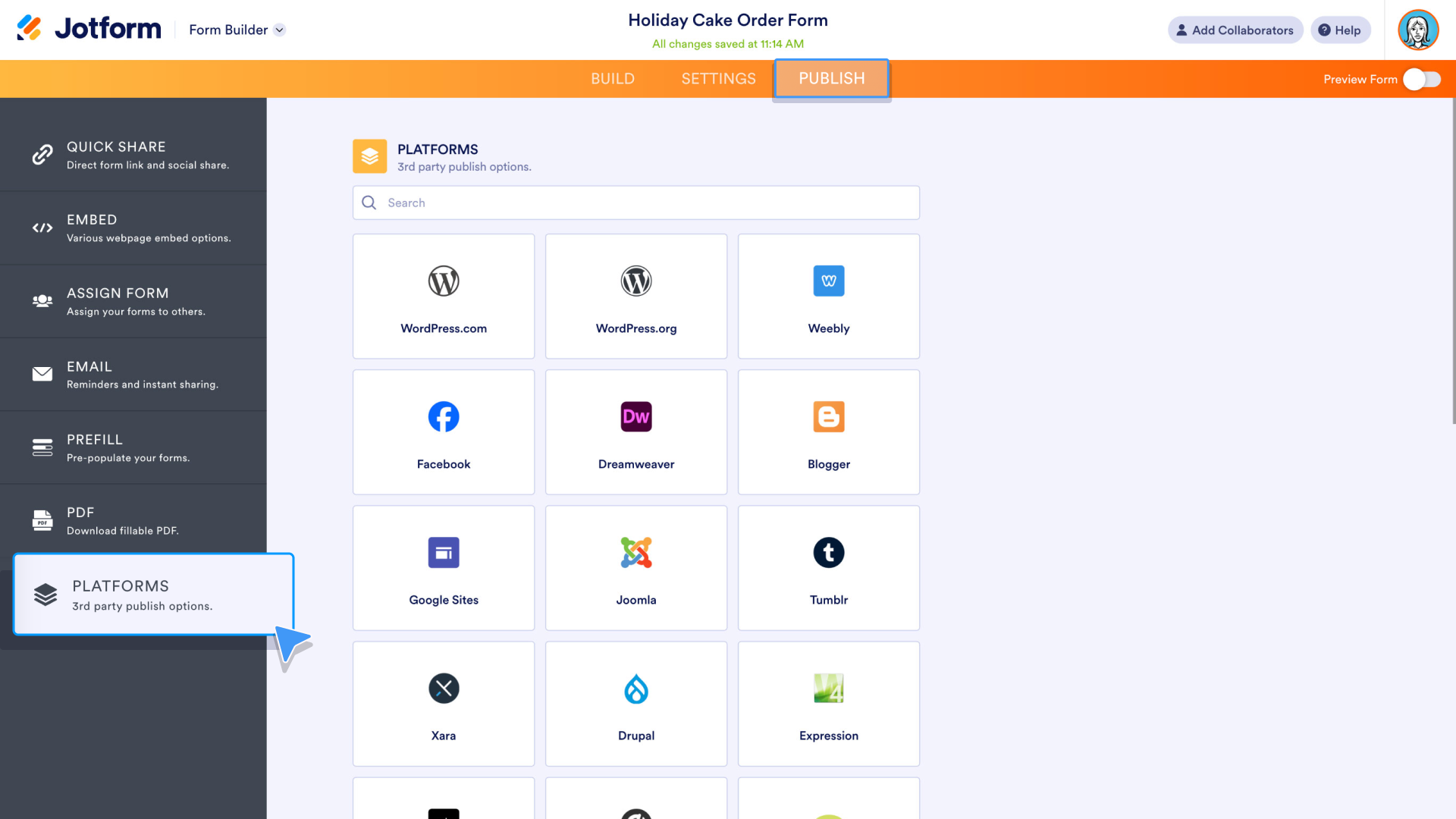This screenshot has width=1456, height=819.
Task: Click inside the platform search field
Action: 635,202
